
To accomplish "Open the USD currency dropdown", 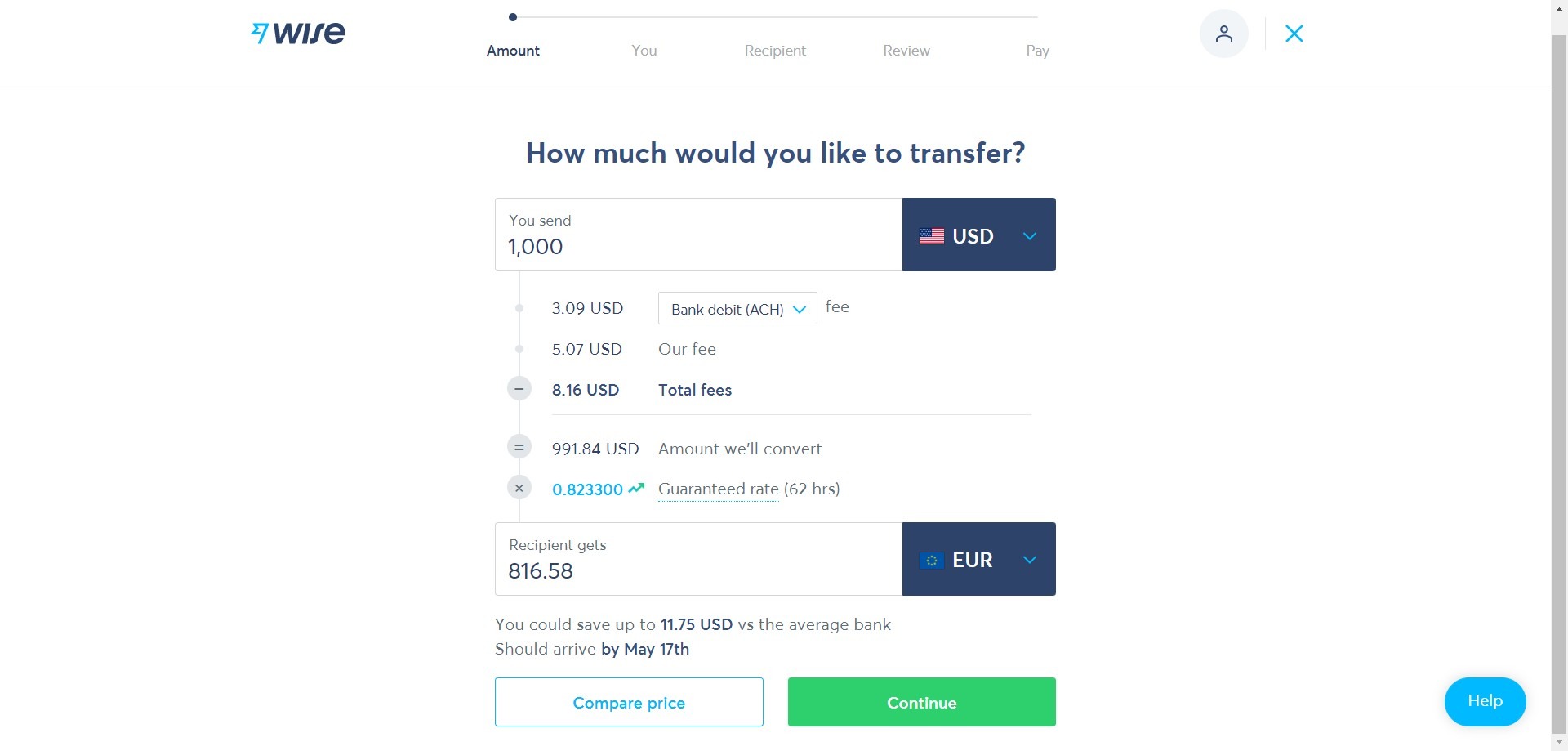I will click(x=978, y=235).
